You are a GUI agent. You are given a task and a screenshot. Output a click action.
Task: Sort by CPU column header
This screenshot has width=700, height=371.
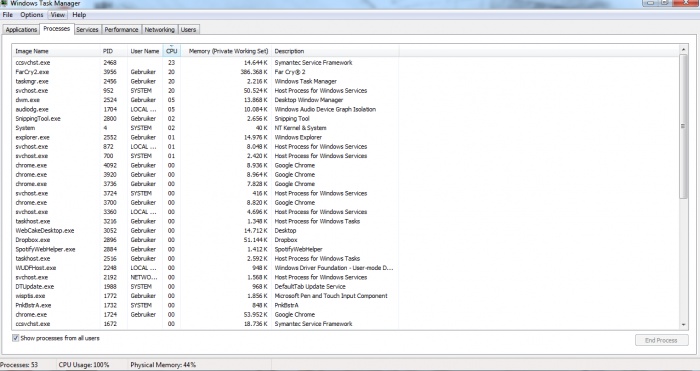click(172, 51)
